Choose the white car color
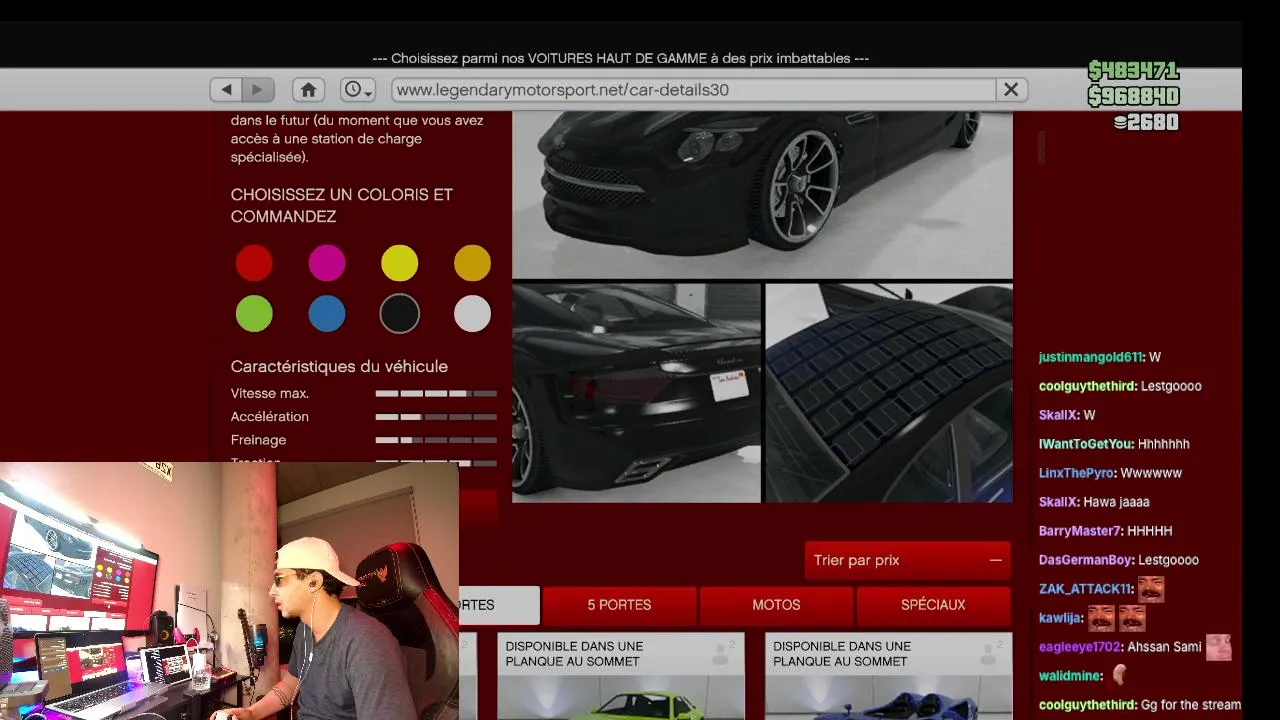Image resolution: width=1280 pixels, height=720 pixels. (x=472, y=314)
